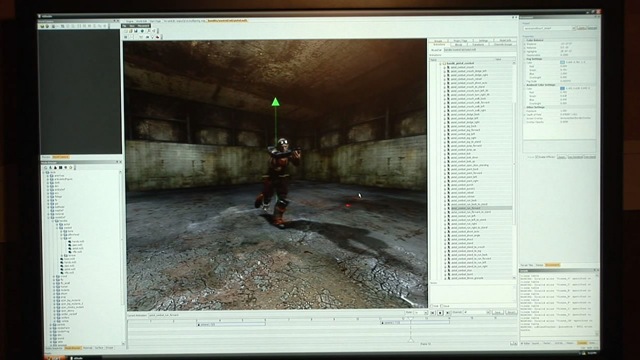Click the green up-arrow gizmo above the character
Viewport: 640px width, 360px height.
tap(276, 102)
